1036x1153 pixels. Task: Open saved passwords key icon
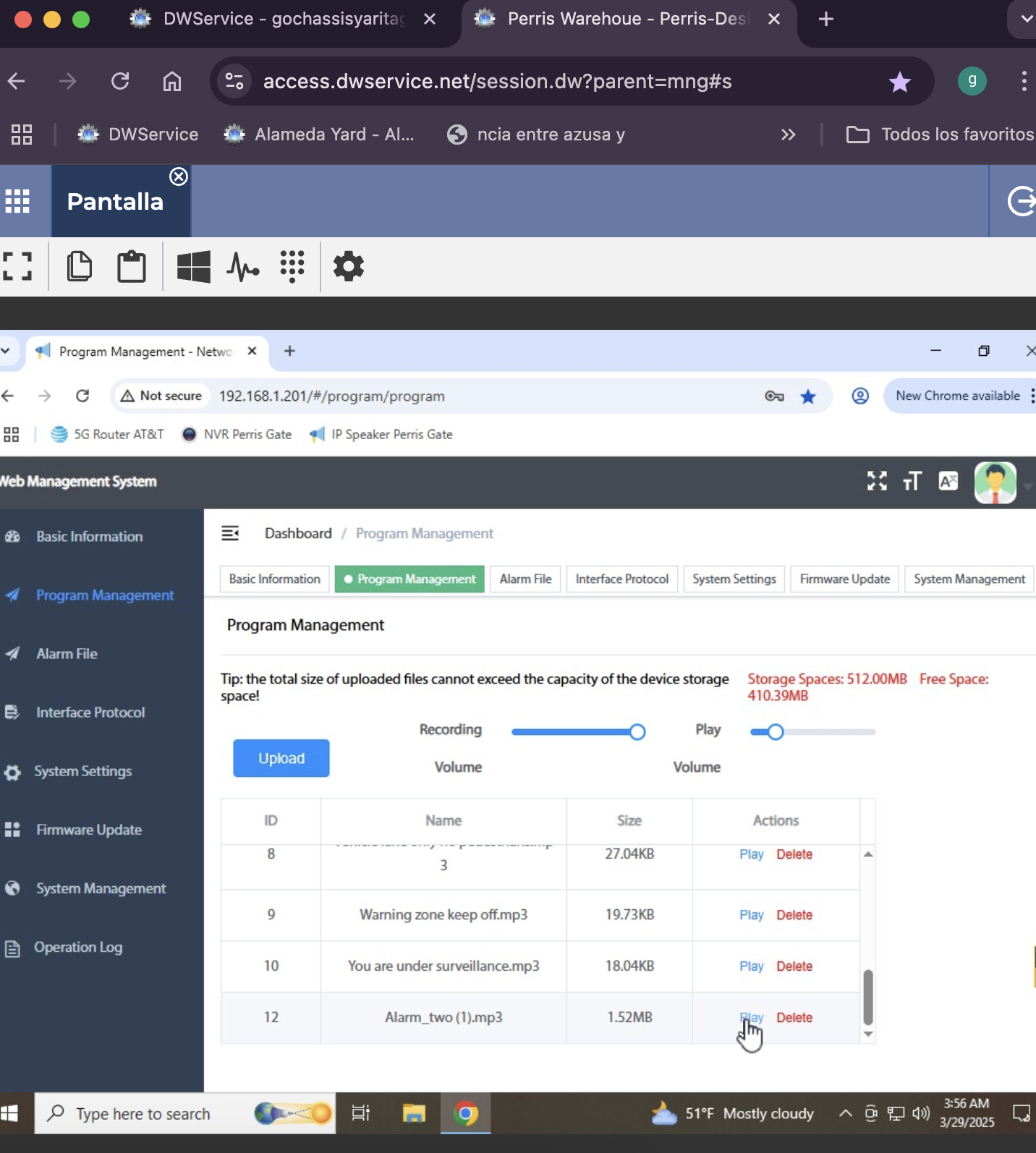point(774,396)
